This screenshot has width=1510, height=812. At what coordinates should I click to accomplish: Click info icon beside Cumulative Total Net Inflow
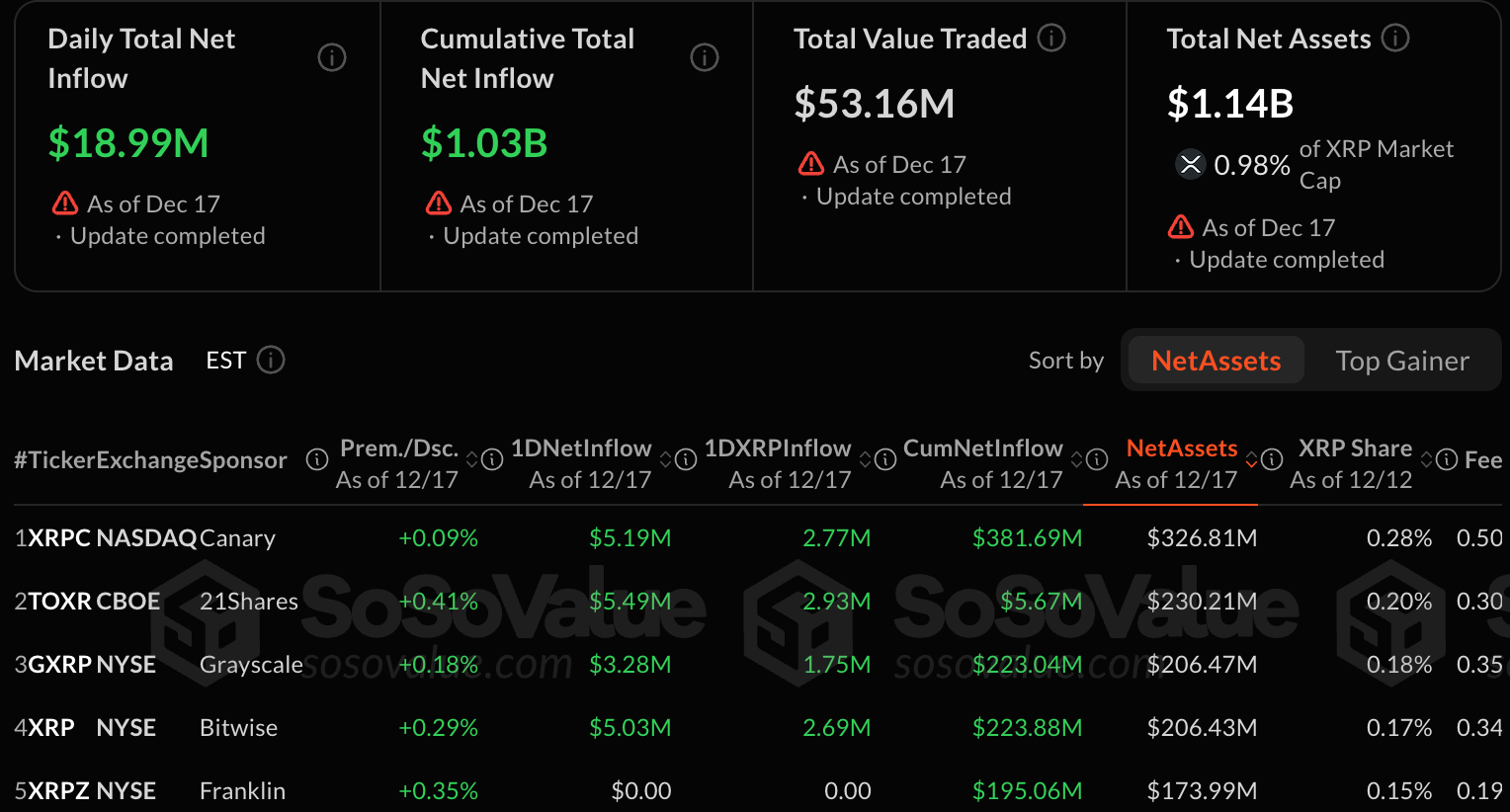point(705,58)
